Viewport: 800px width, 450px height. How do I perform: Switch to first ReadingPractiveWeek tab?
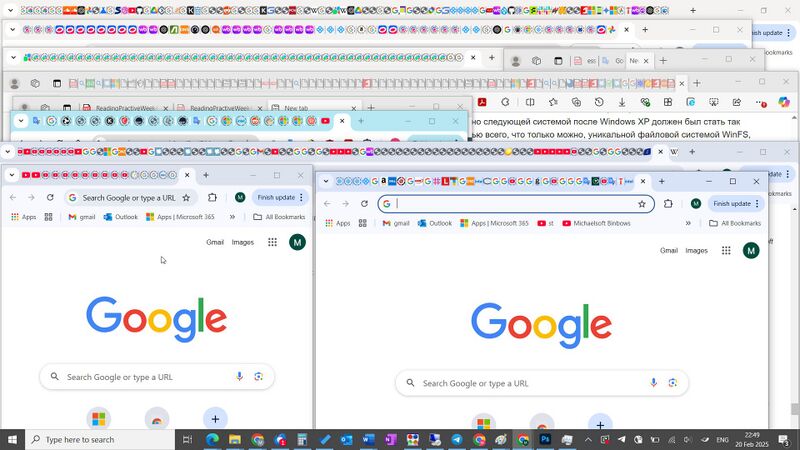(x=125, y=108)
